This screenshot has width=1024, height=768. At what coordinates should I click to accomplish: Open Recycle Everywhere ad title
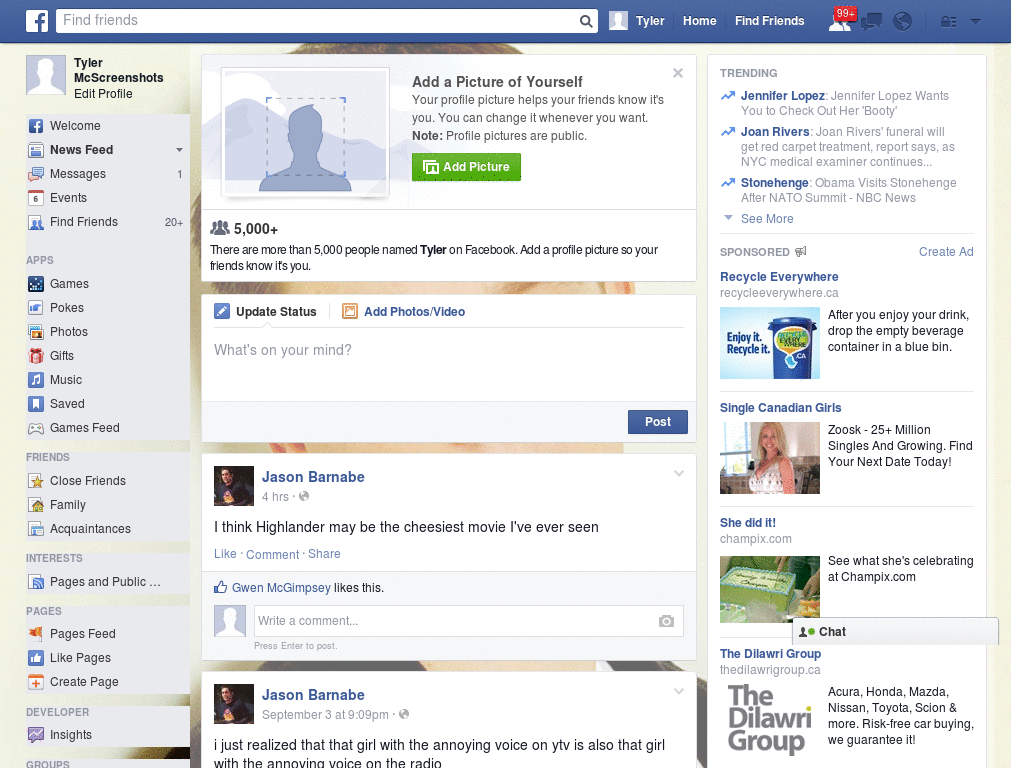779,277
